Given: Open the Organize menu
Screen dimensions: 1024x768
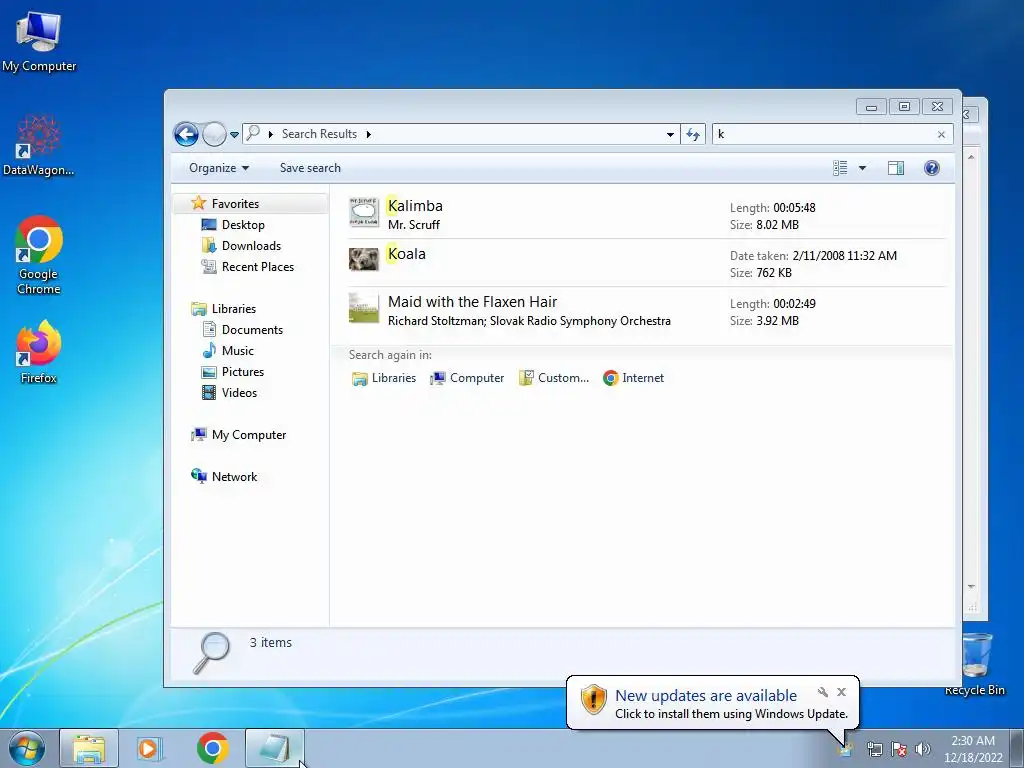Looking at the screenshot, I should click(x=219, y=168).
